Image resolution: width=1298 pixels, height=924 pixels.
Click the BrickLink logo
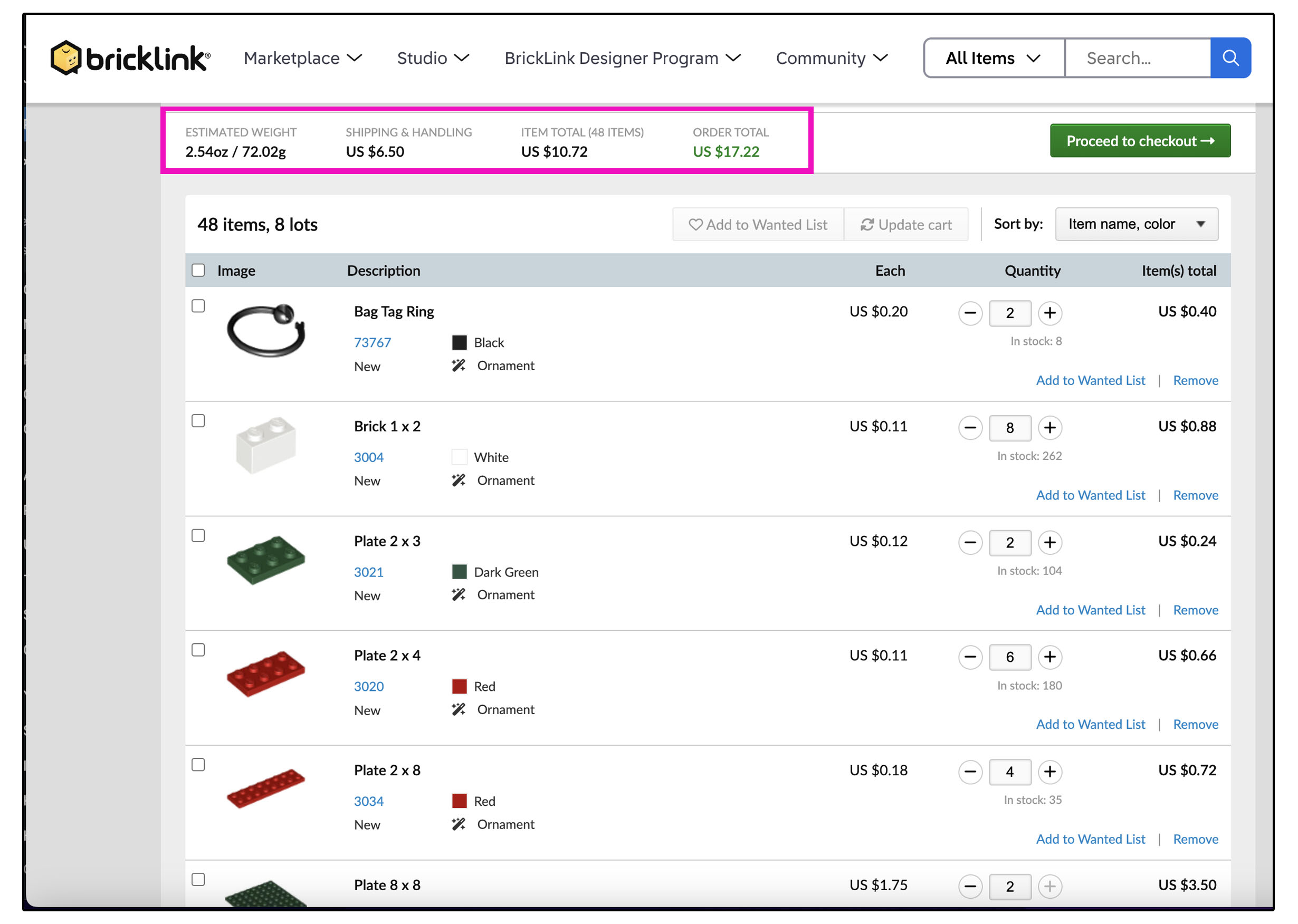[x=130, y=58]
